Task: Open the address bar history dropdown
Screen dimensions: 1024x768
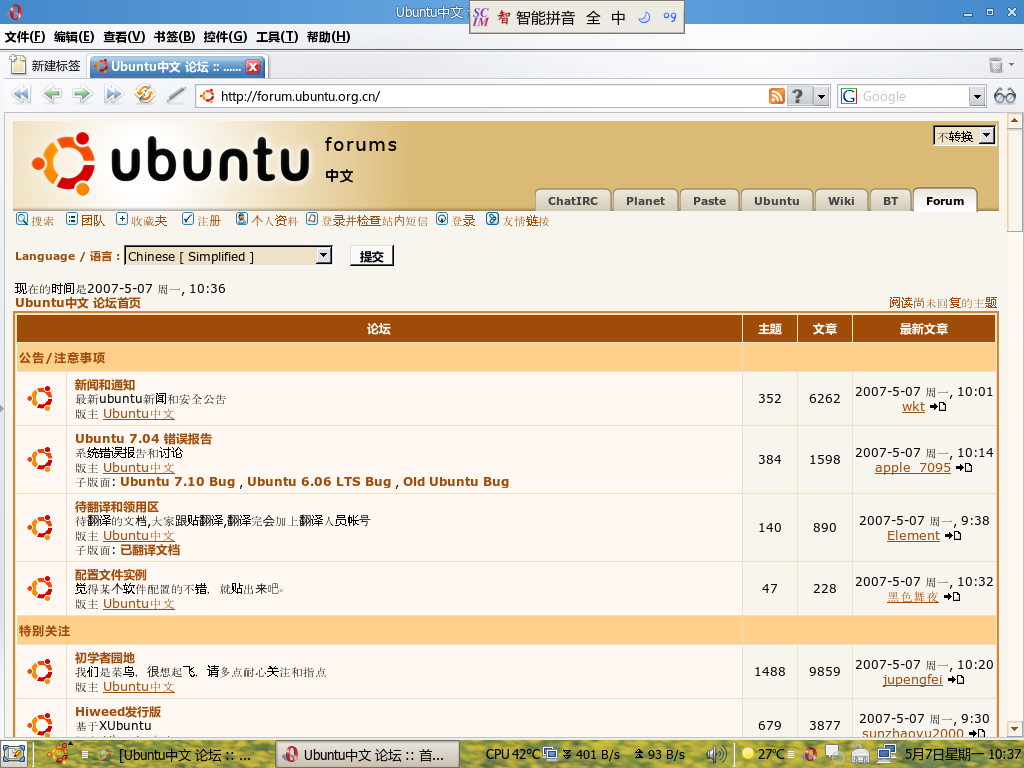Action: pos(821,97)
